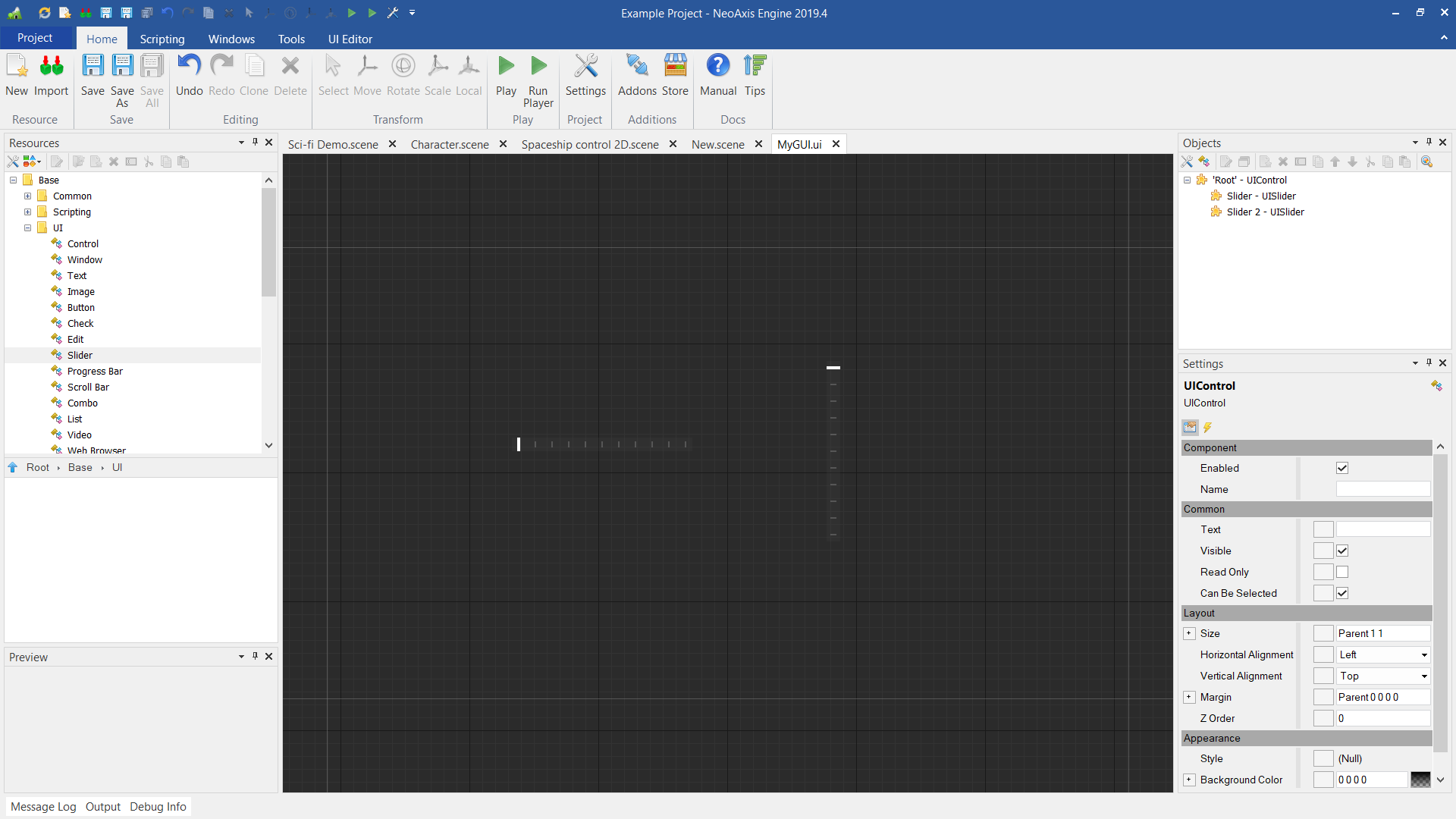1456x819 pixels.
Task: Switch to the Scripting ribbon tab
Action: tap(162, 39)
